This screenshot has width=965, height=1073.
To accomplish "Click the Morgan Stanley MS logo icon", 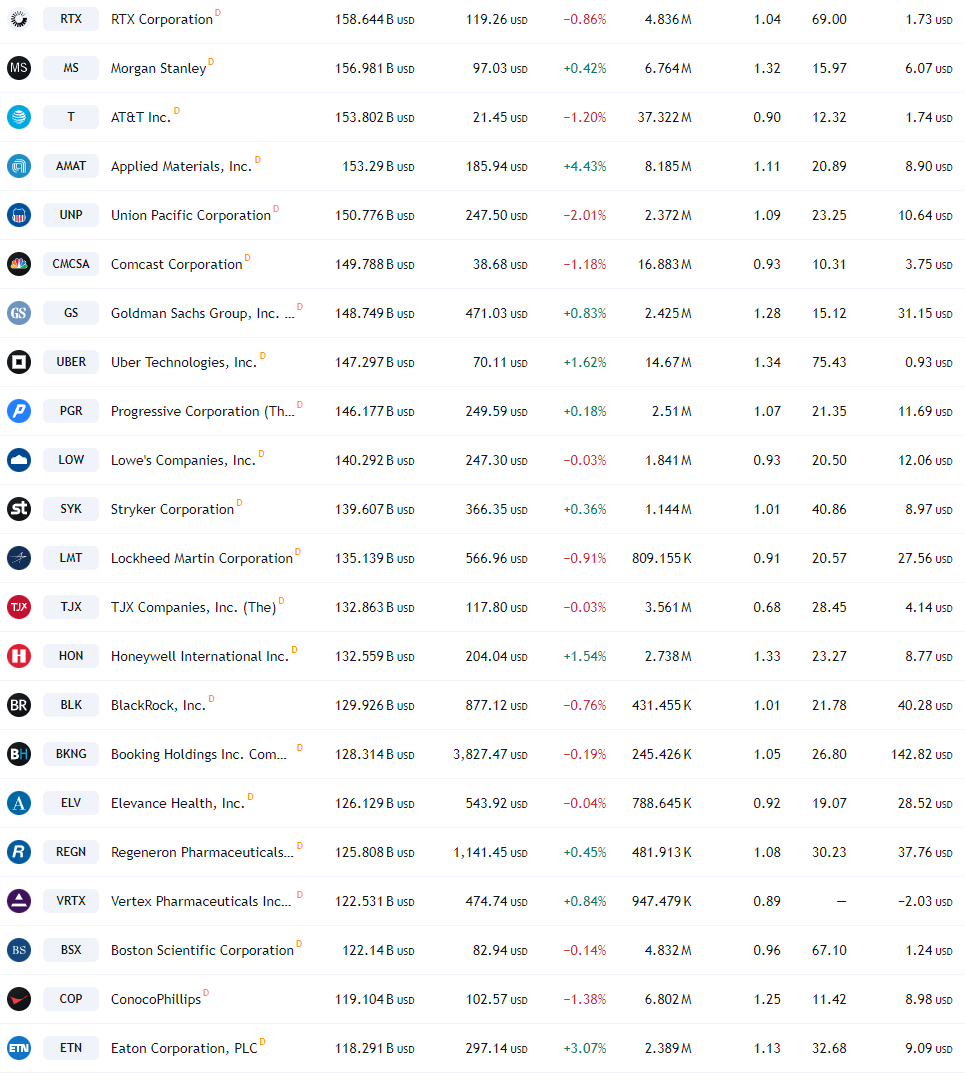I will coord(19,68).
